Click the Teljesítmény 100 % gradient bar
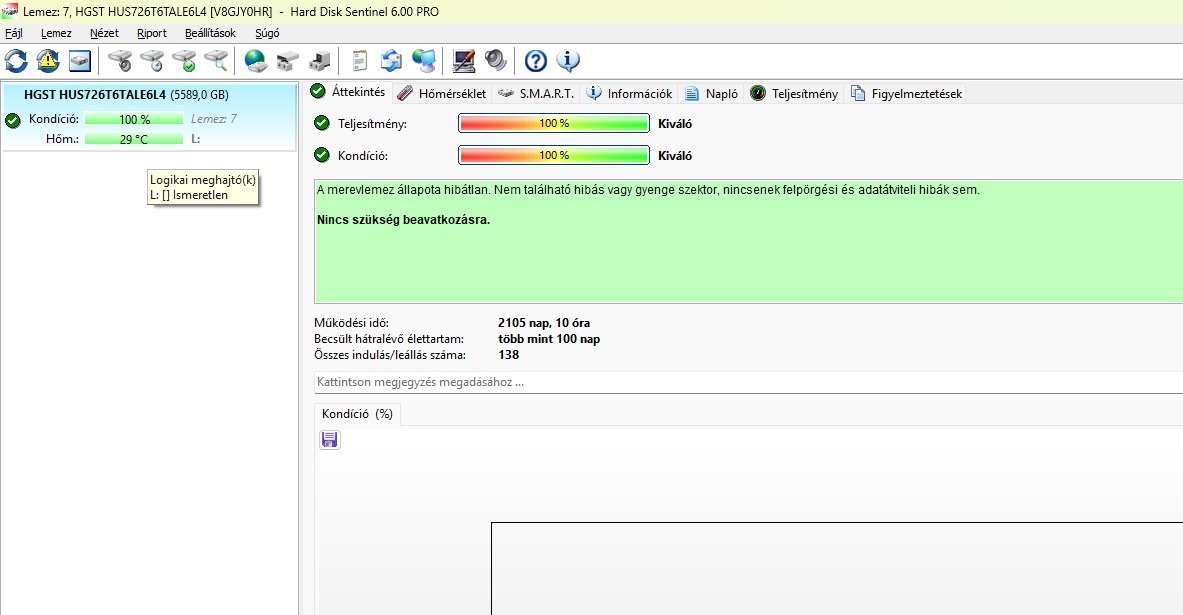The height and width of the screenshot is (615, 1183). [554, 123]
